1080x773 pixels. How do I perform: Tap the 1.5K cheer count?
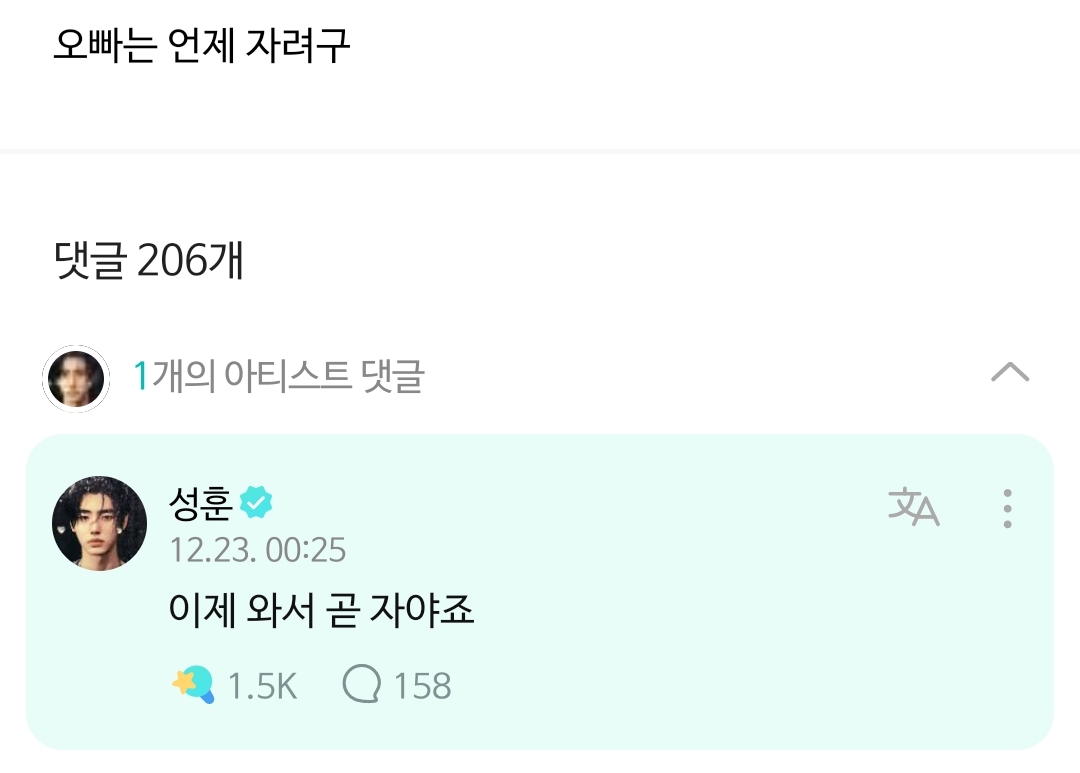pyautogui.click(x=262, y=687)
